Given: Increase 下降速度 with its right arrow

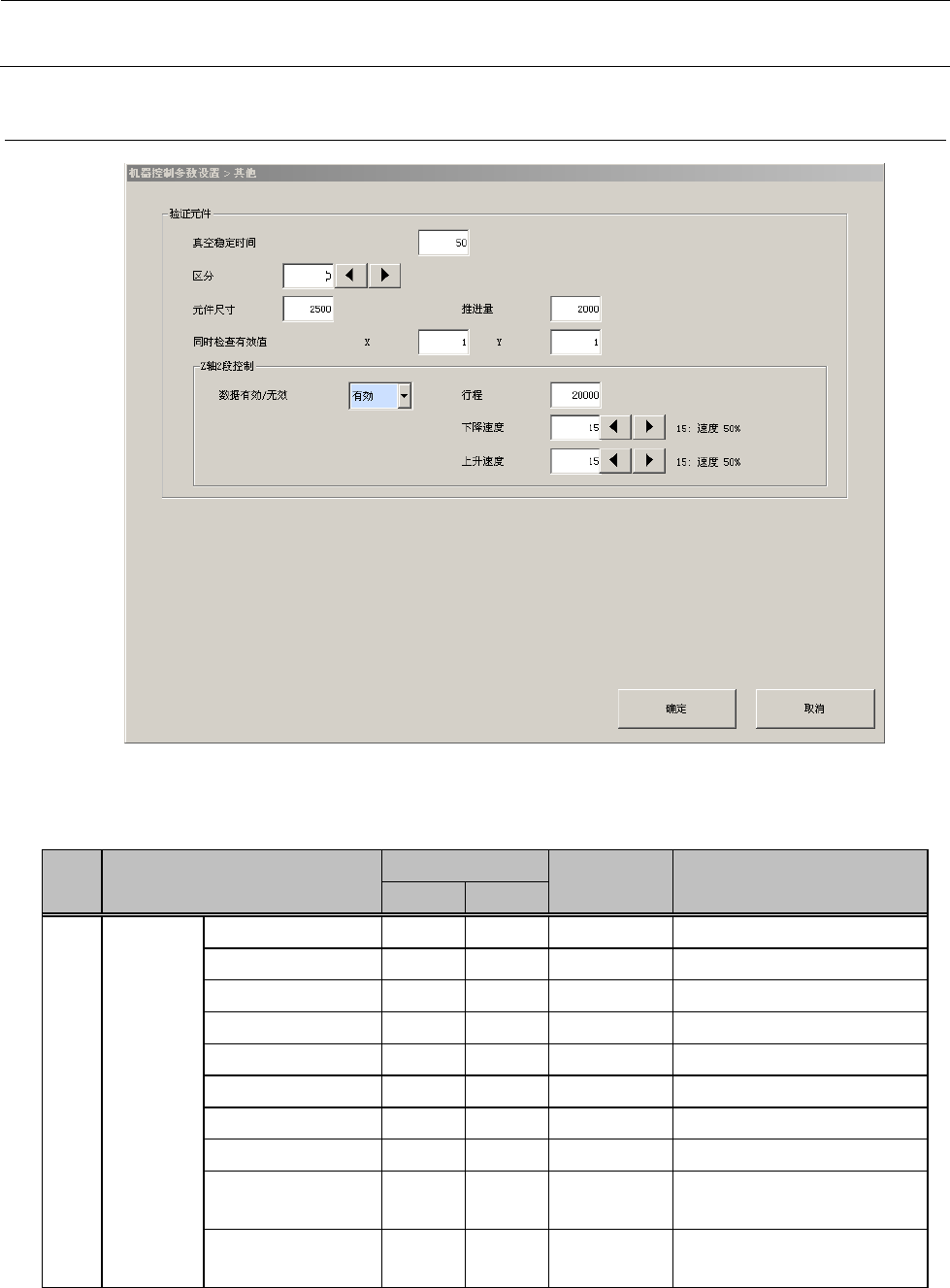Looking at the screenshot, I should point(649,428).
